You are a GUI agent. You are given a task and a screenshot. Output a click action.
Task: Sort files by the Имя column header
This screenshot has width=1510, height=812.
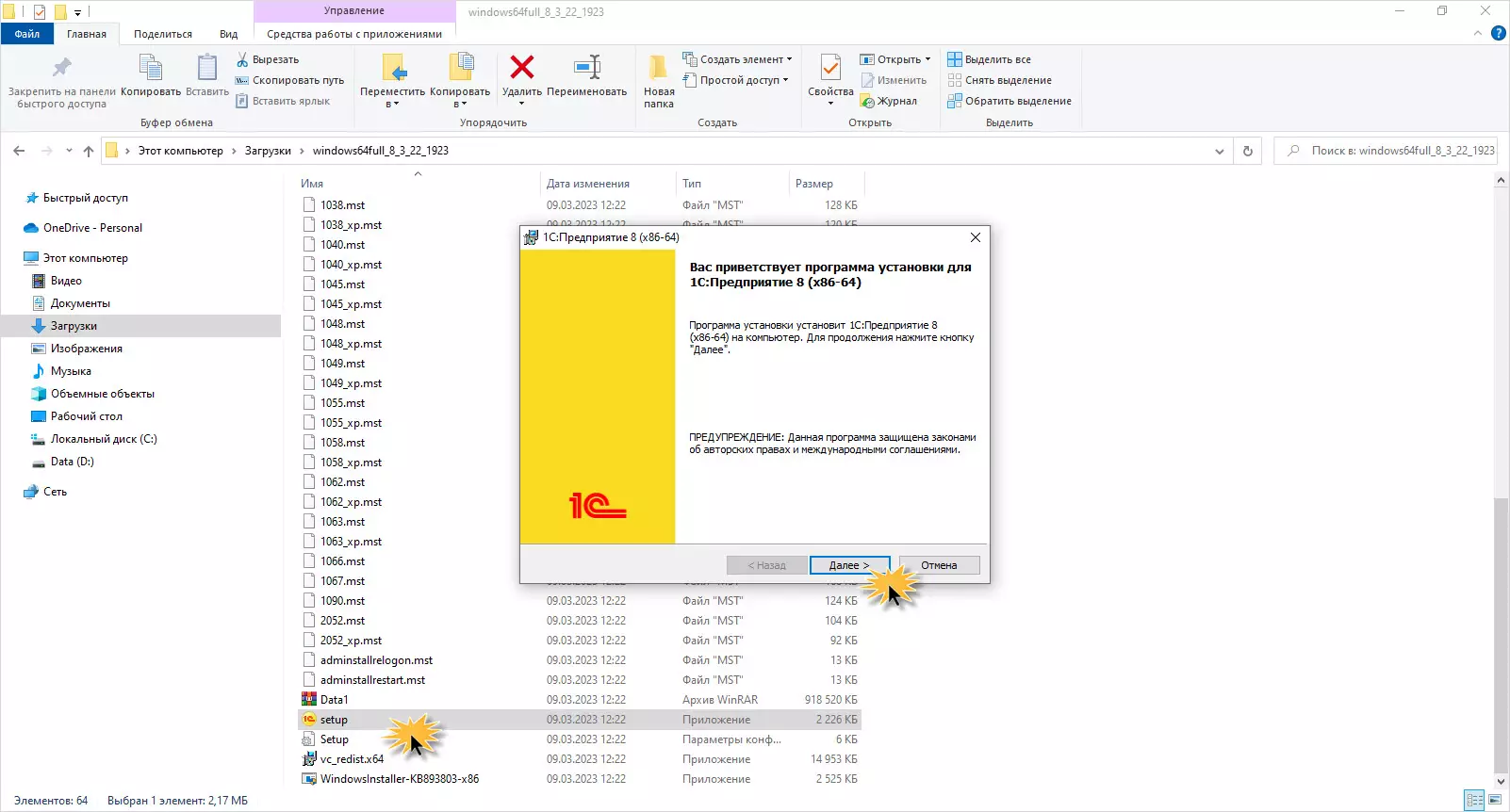[418, 184]
